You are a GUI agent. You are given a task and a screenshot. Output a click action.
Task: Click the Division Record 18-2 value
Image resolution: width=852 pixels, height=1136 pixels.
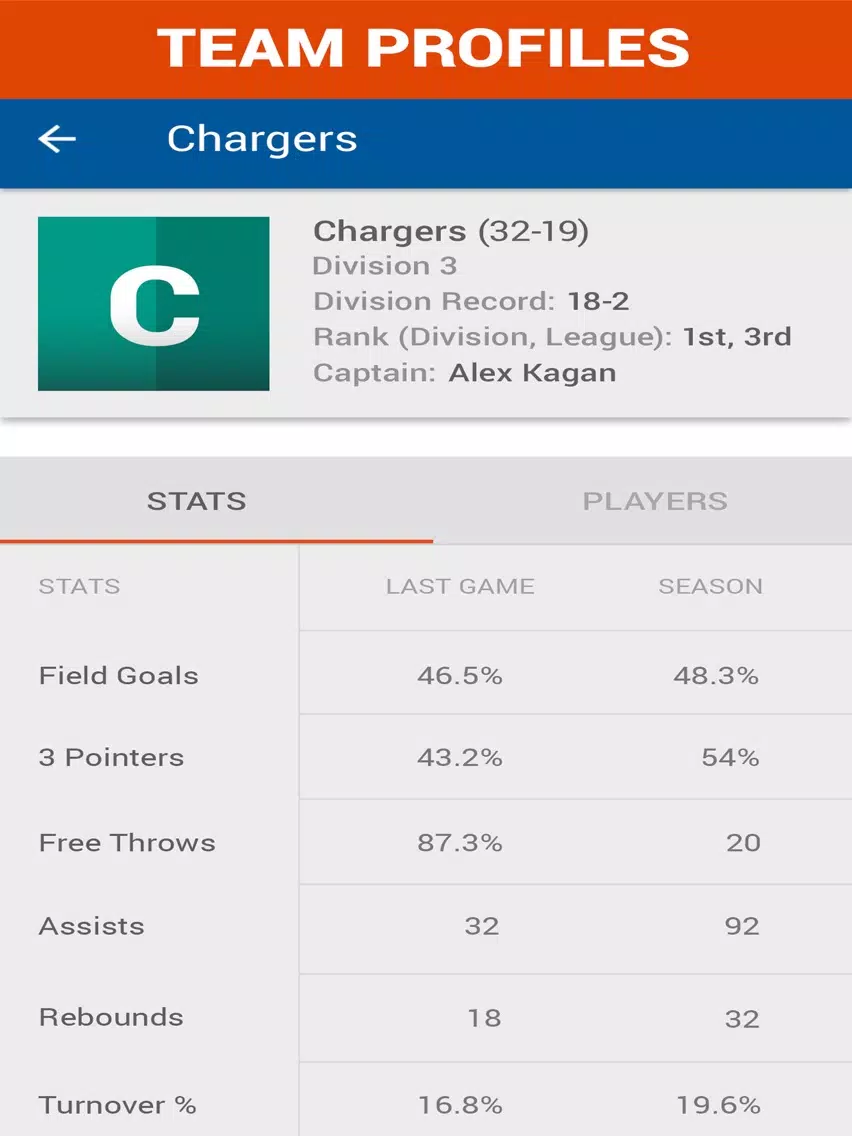(598, 301)
